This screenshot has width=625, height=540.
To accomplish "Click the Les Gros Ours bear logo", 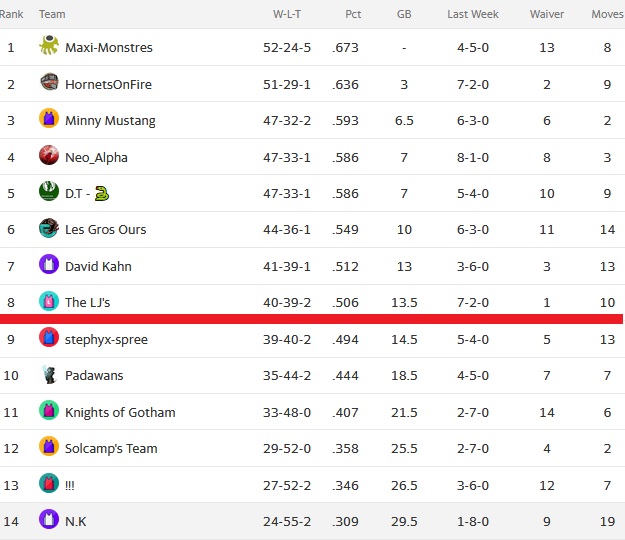I will click(49, 228).
